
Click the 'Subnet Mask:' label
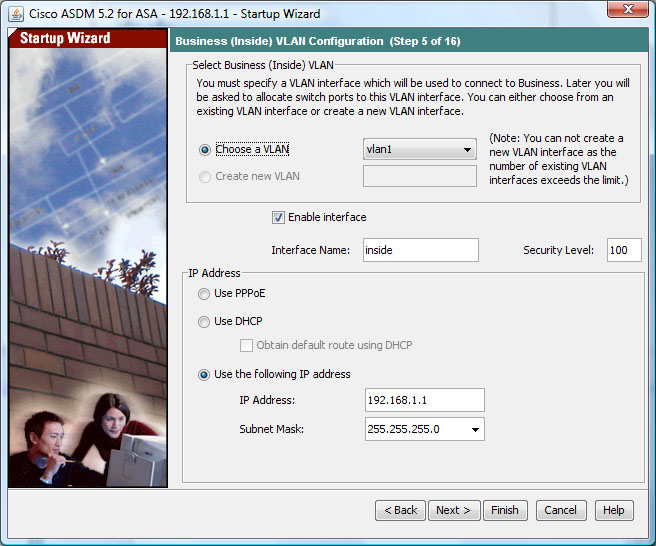click(272, 429)
